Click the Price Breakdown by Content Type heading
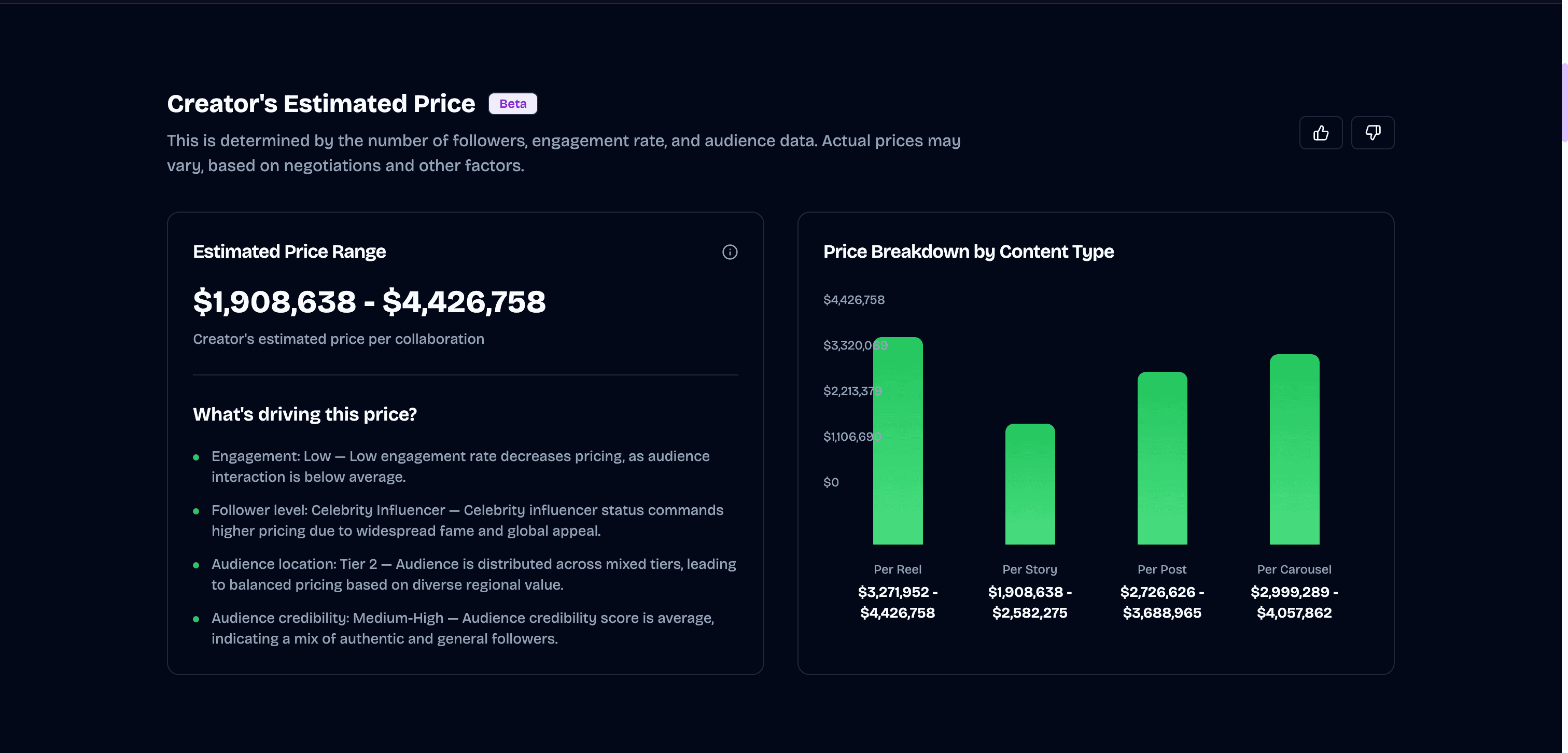Screen dimensions: 1568x753 (968, 252)
